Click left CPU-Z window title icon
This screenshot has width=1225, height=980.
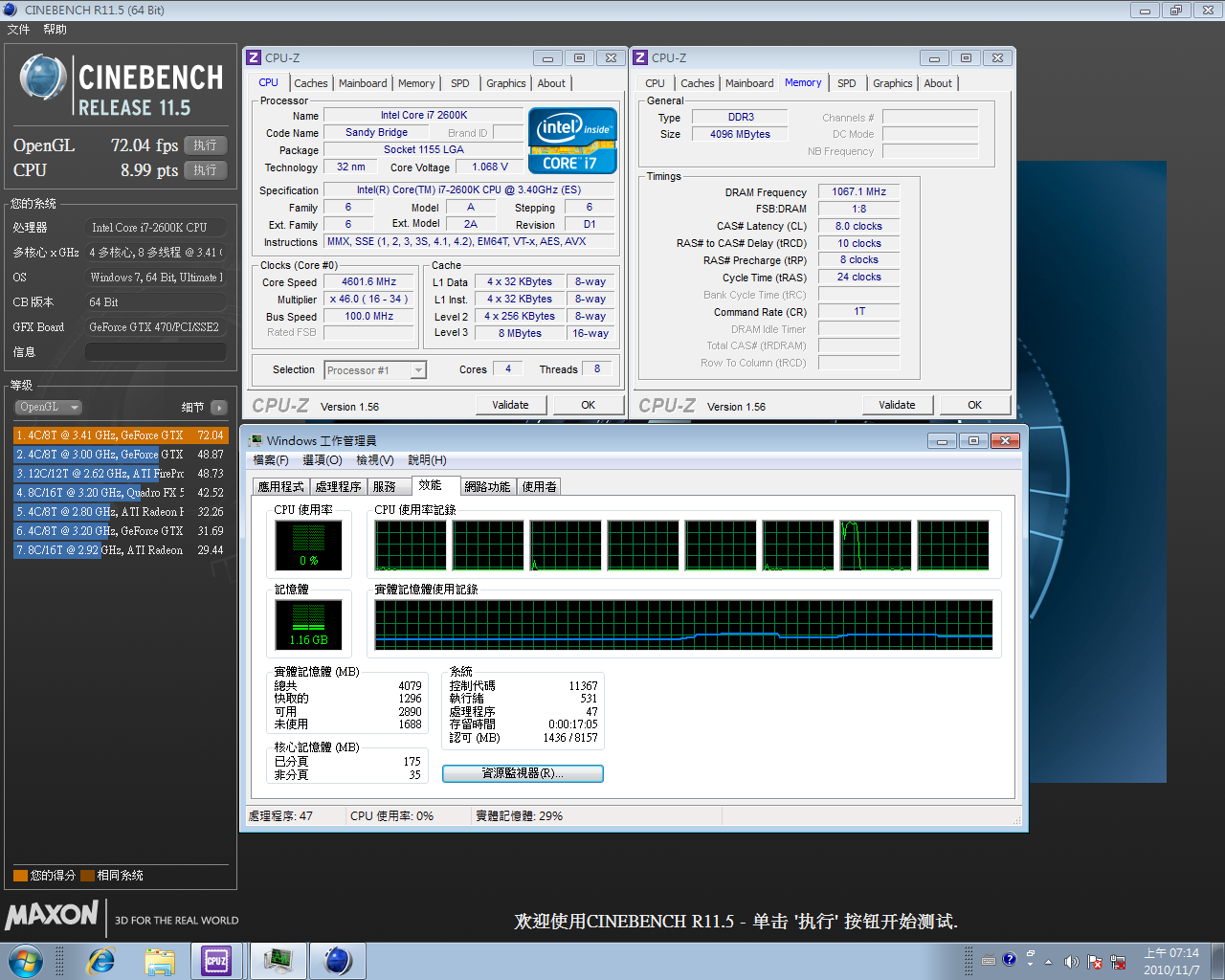pyautogui.click(x=254, y=57)
